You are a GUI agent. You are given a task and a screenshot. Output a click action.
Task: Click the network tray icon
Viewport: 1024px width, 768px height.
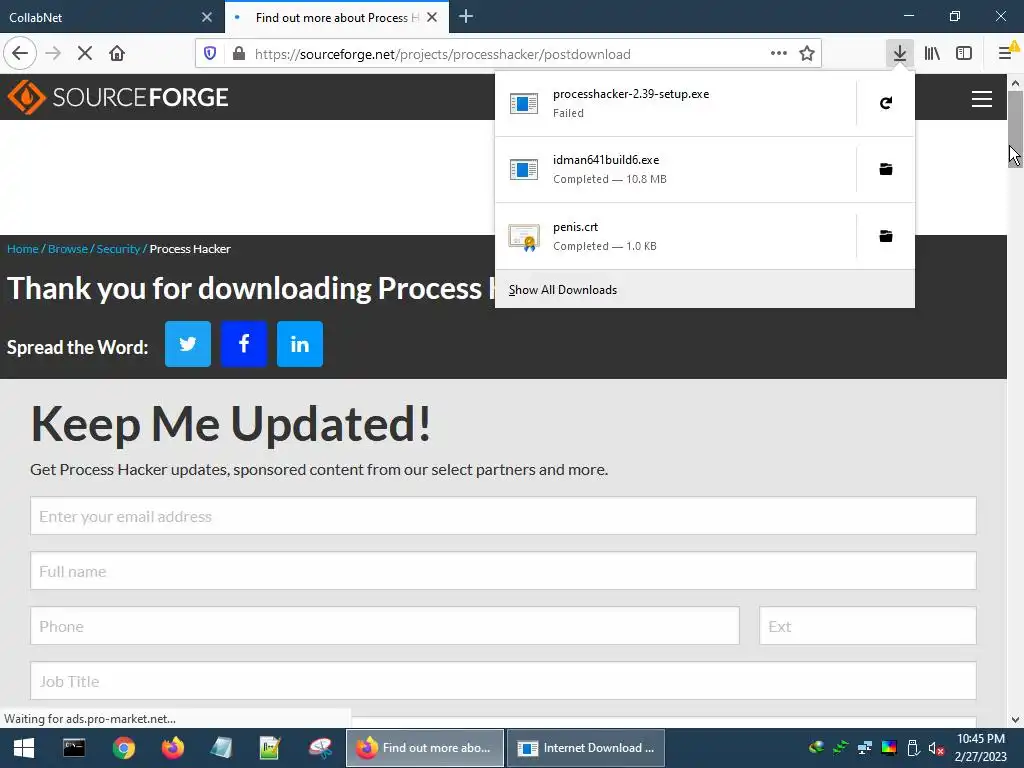tap(865, 748)
